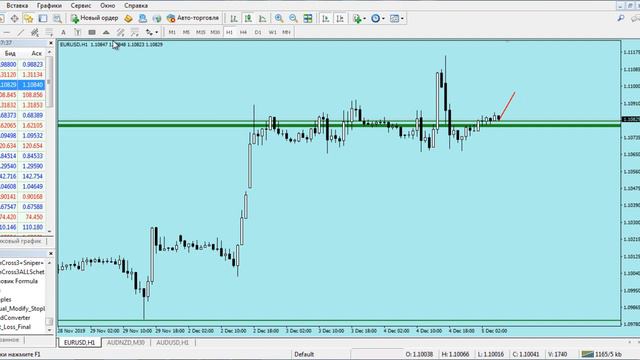The width and height of the screenshot is (640, 360).
Task: Select M1 timeframe
Action: (172, 32)
